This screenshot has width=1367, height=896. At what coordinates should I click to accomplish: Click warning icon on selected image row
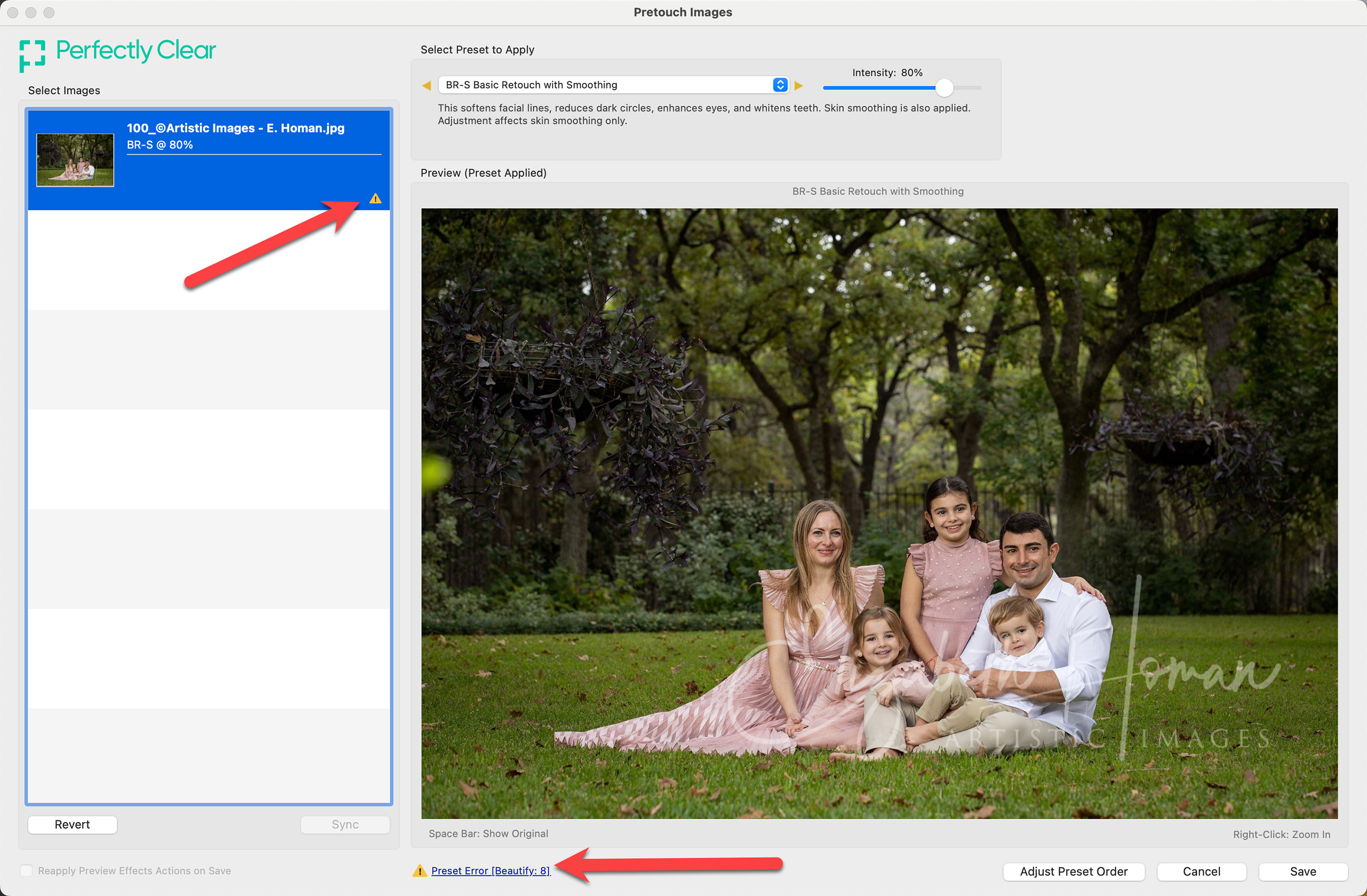pos(375,199)
